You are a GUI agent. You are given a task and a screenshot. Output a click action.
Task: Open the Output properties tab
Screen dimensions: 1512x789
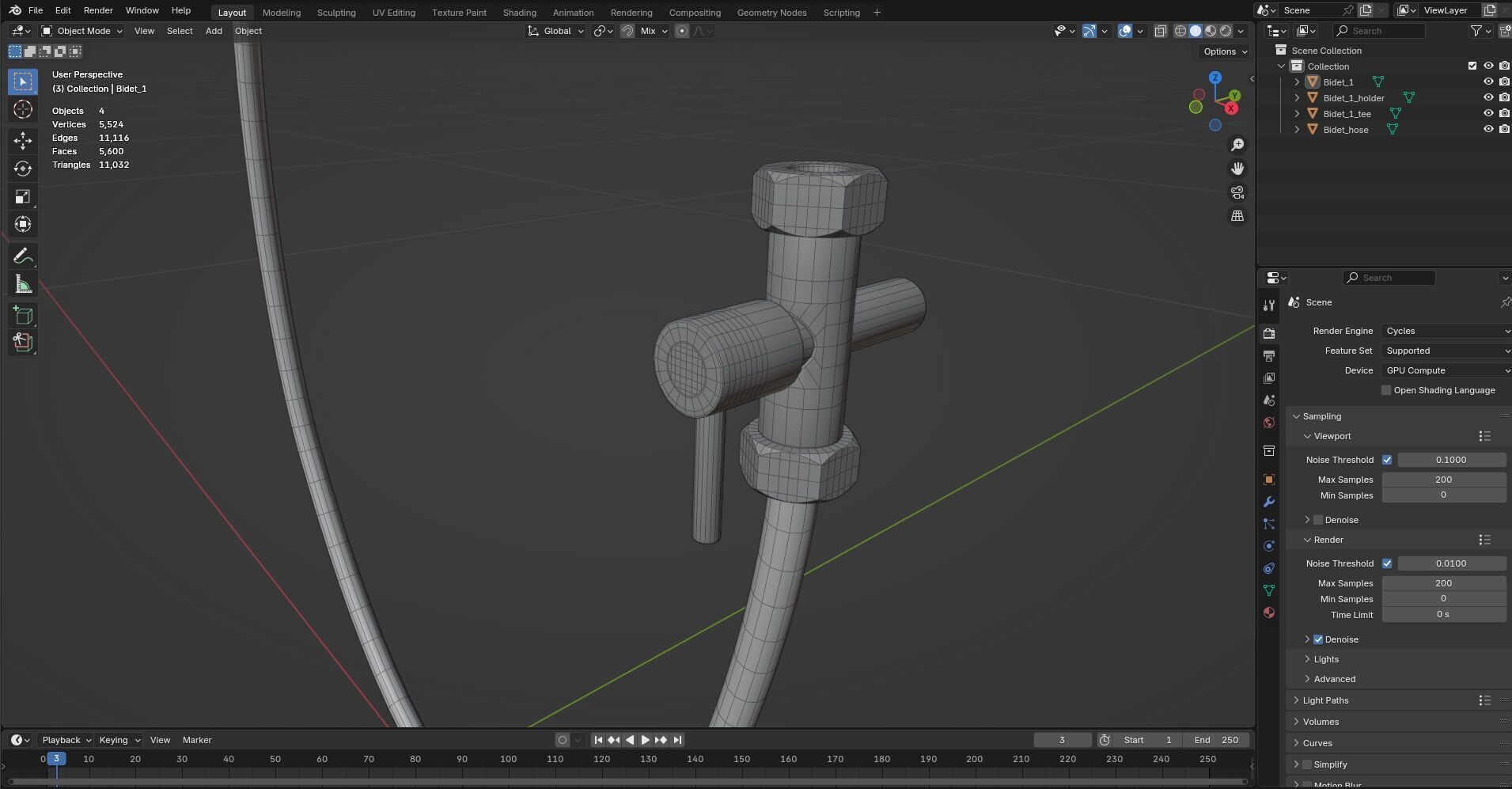point(1269,356)
